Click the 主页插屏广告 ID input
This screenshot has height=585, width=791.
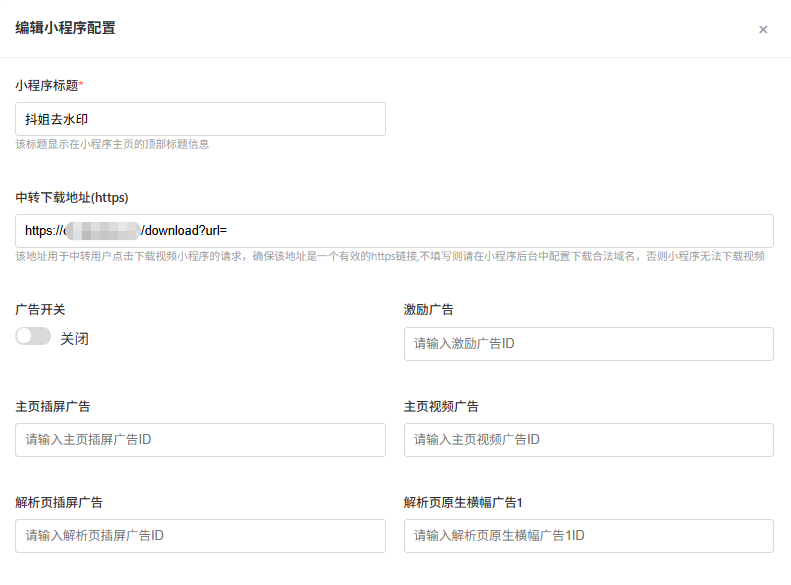pyautogui.click(x=200, y=440)
